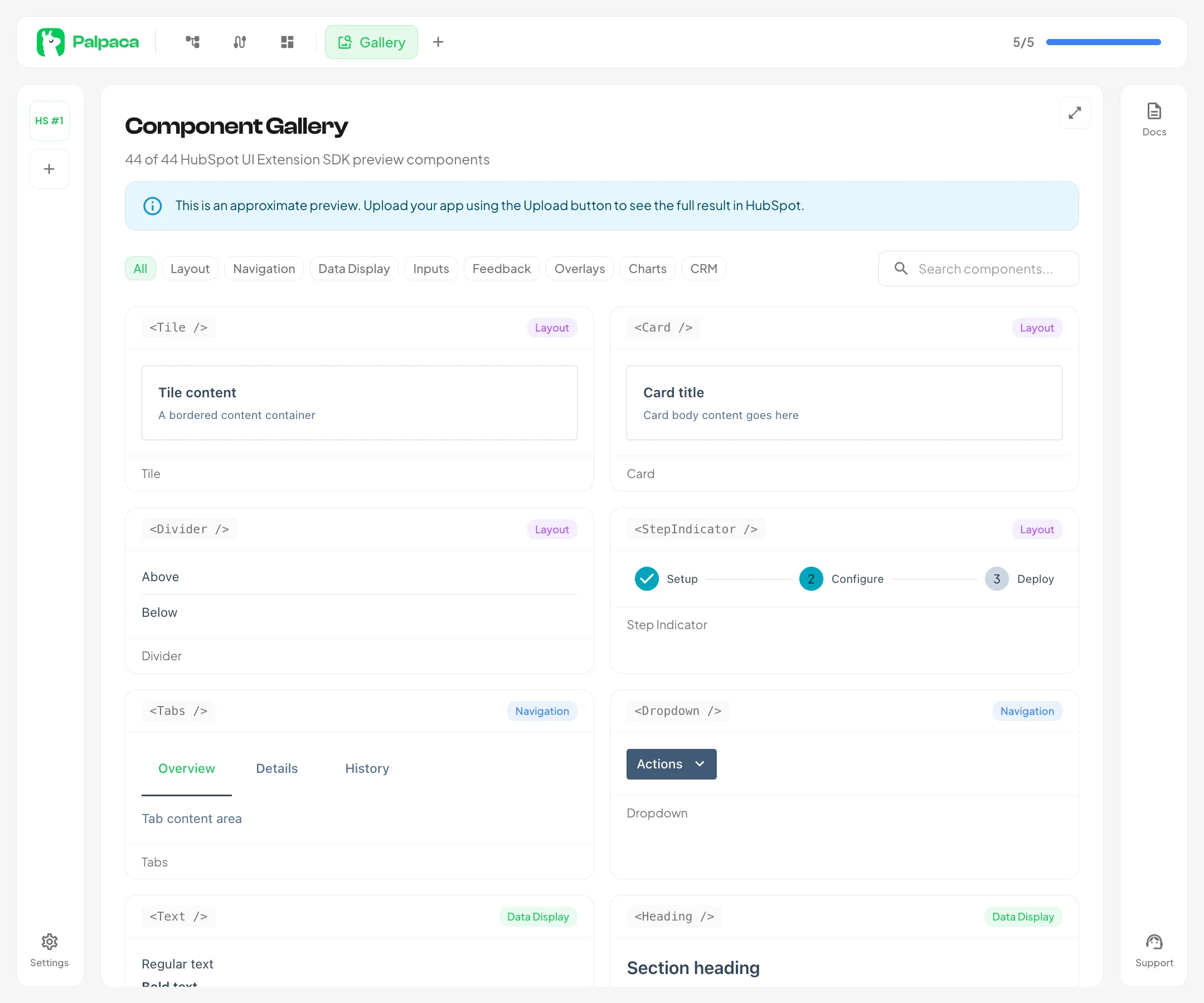The height and width of the screenshot is (1003, 1204).
Task: Add a new workspace tab with the plus button
Action: (438, 42)
